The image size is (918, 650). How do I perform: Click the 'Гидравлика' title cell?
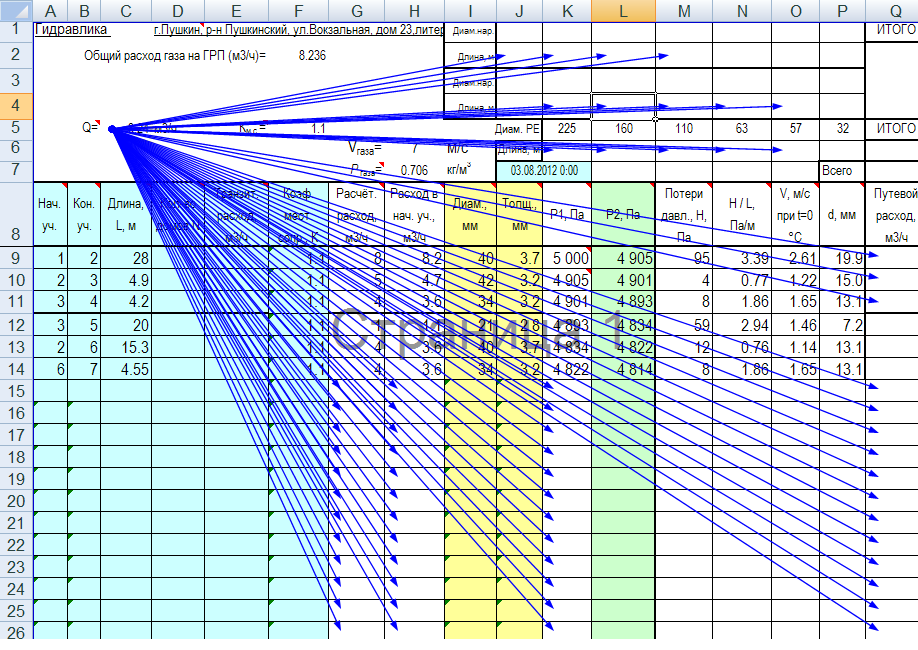click(72, 30)
